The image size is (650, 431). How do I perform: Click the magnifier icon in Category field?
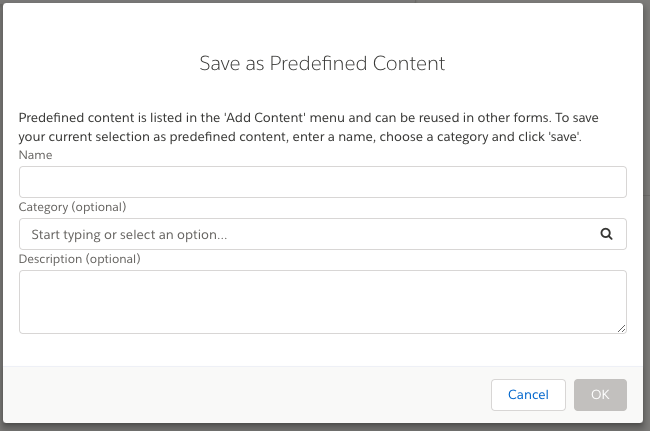pyautogui.click(x=606, y=234)
